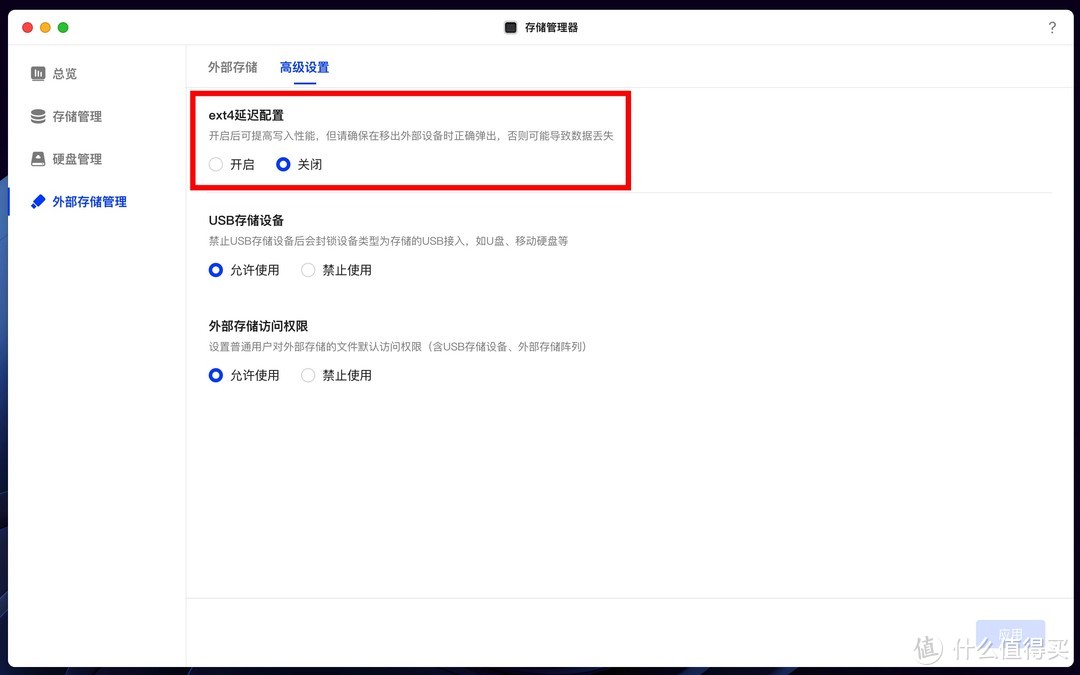Screen dimensions: 1080x675
Task: Open the 高级设置 tab
Action: [x=304, y=66]
